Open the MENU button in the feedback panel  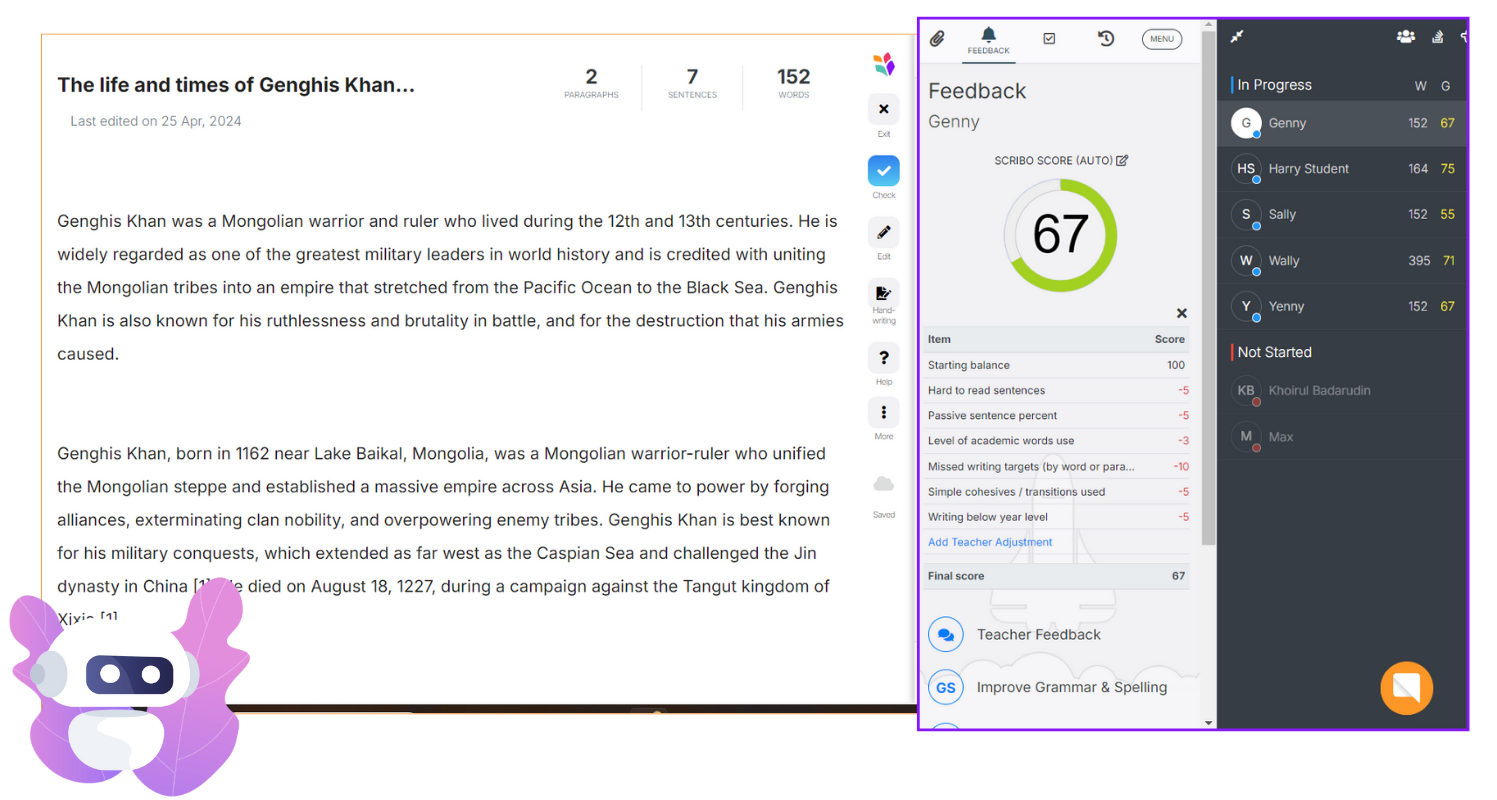[1161, 39]
